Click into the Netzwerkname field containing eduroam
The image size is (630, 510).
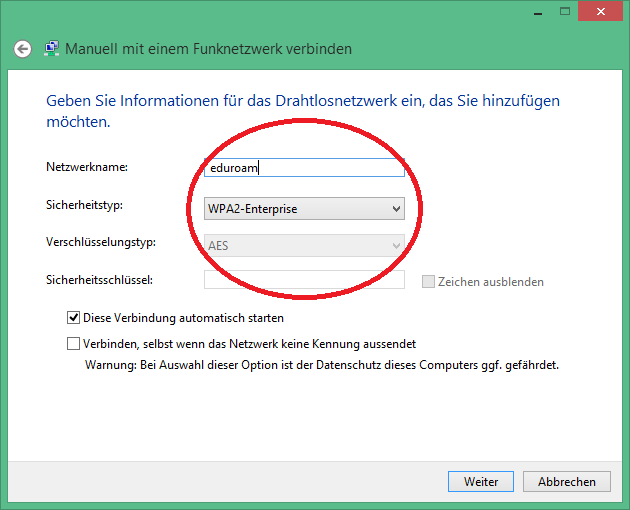point(304,168)
